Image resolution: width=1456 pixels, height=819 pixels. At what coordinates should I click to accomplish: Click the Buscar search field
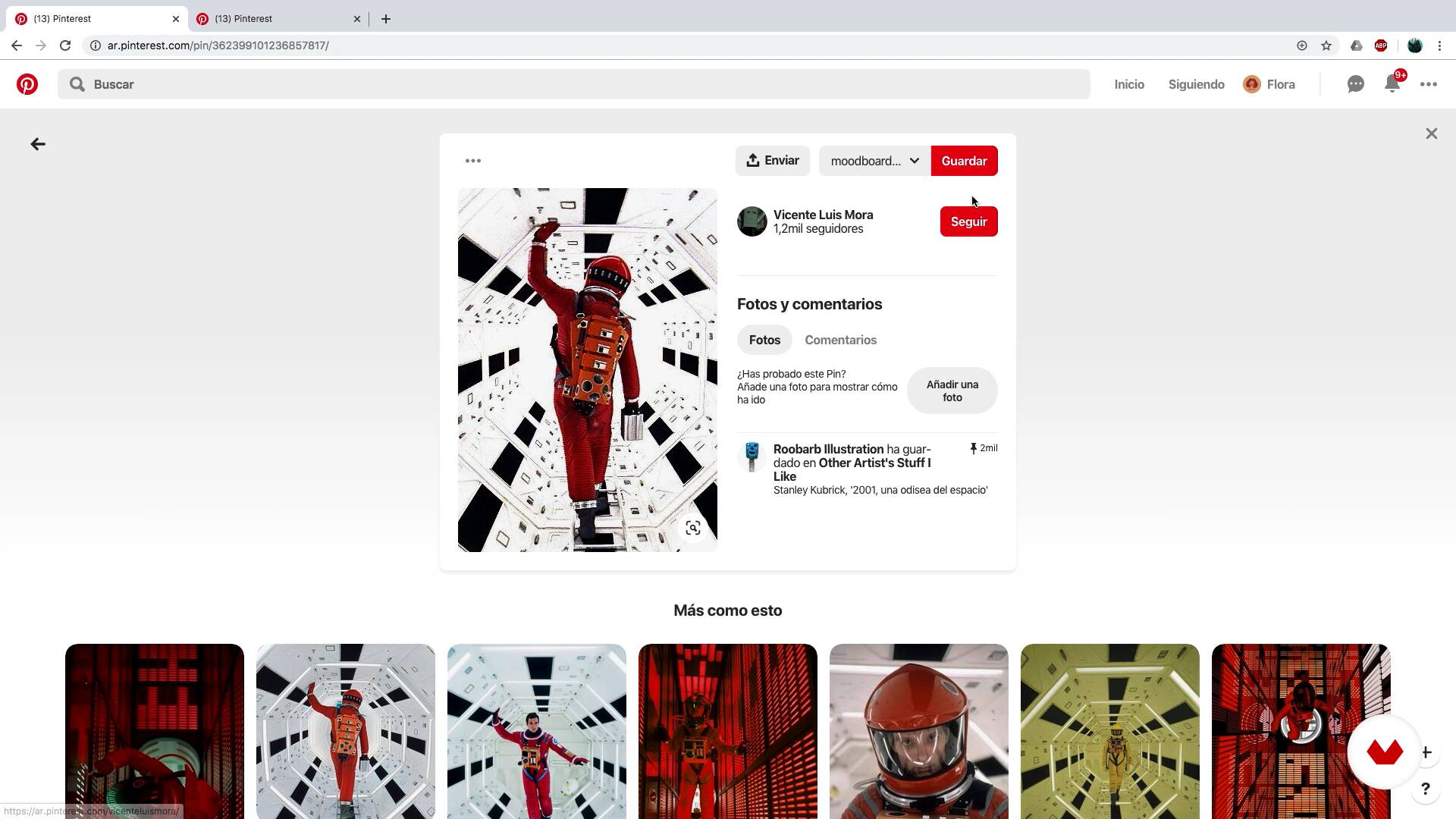[x=573, y=84]
